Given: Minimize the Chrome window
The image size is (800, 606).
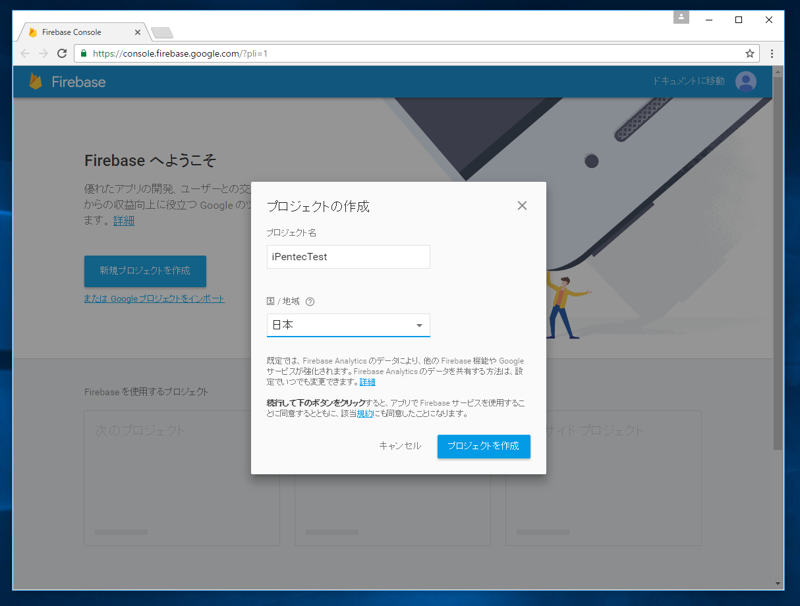Looking at the screenshot, I should (x=709, y=20).
